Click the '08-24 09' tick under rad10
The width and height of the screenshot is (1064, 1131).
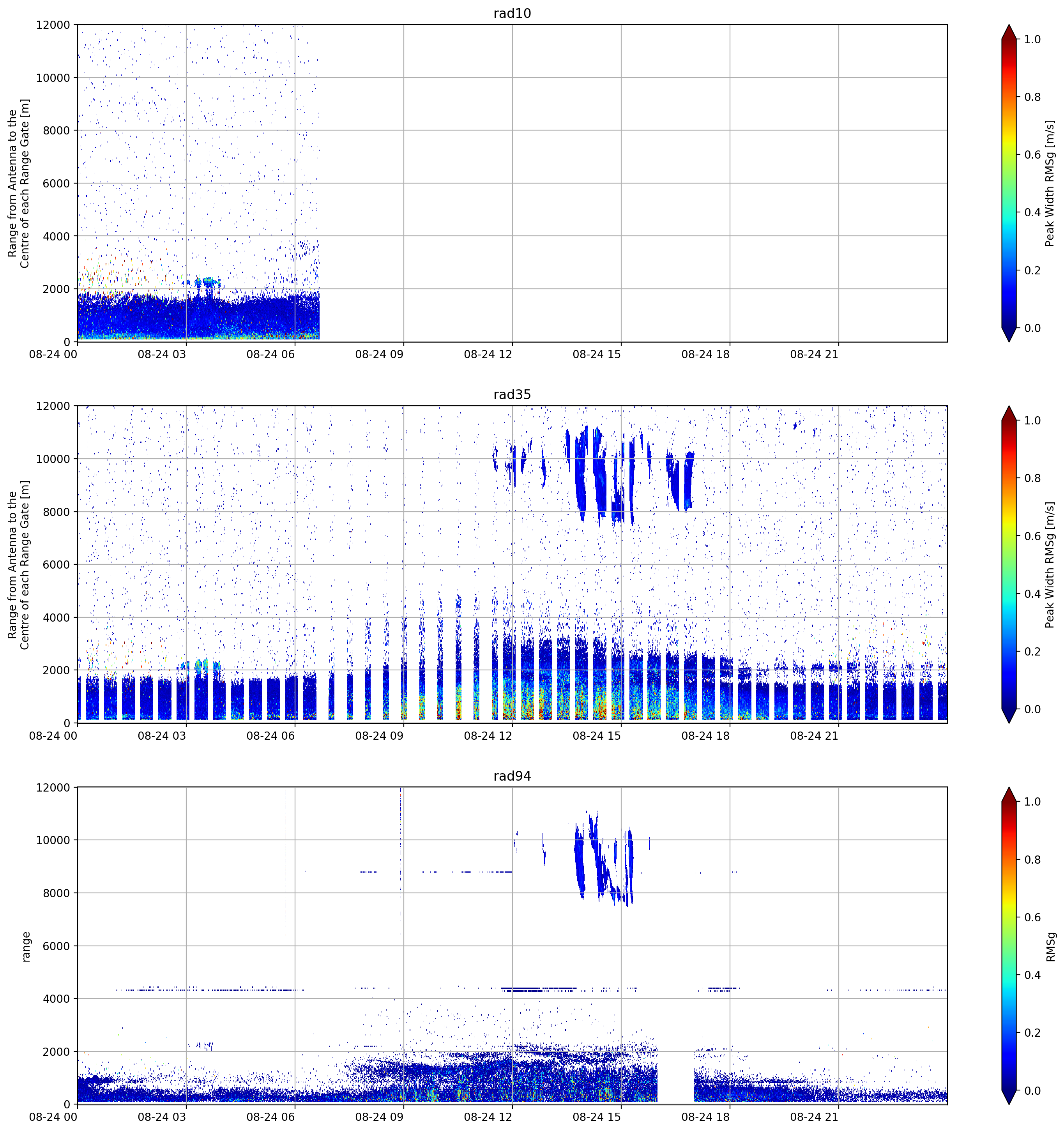(379, 354)
